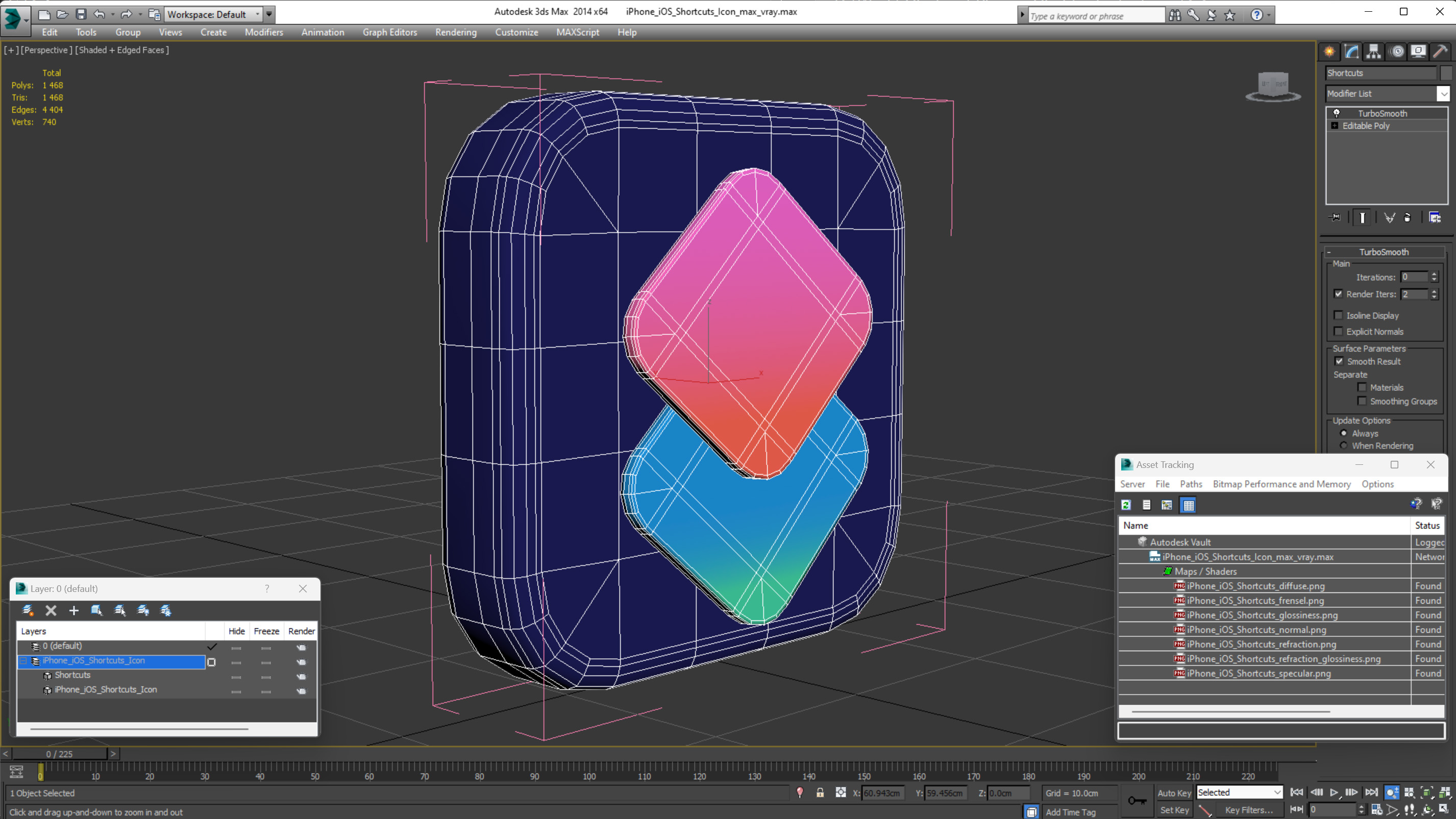Collapse iPhone_iOS_Shortcuts_Icon layer tree
This screenshot has height=819, width=1456.
click(x=24, y=660)
